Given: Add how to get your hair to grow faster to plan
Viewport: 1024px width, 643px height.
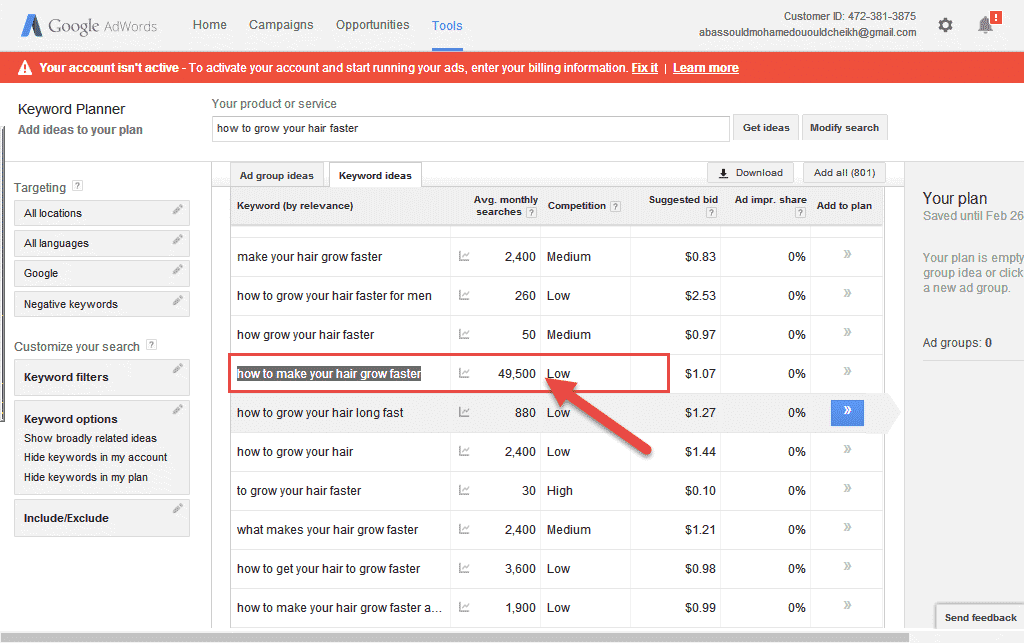Looking at the screenshot, I should click(x=847, y=566).
